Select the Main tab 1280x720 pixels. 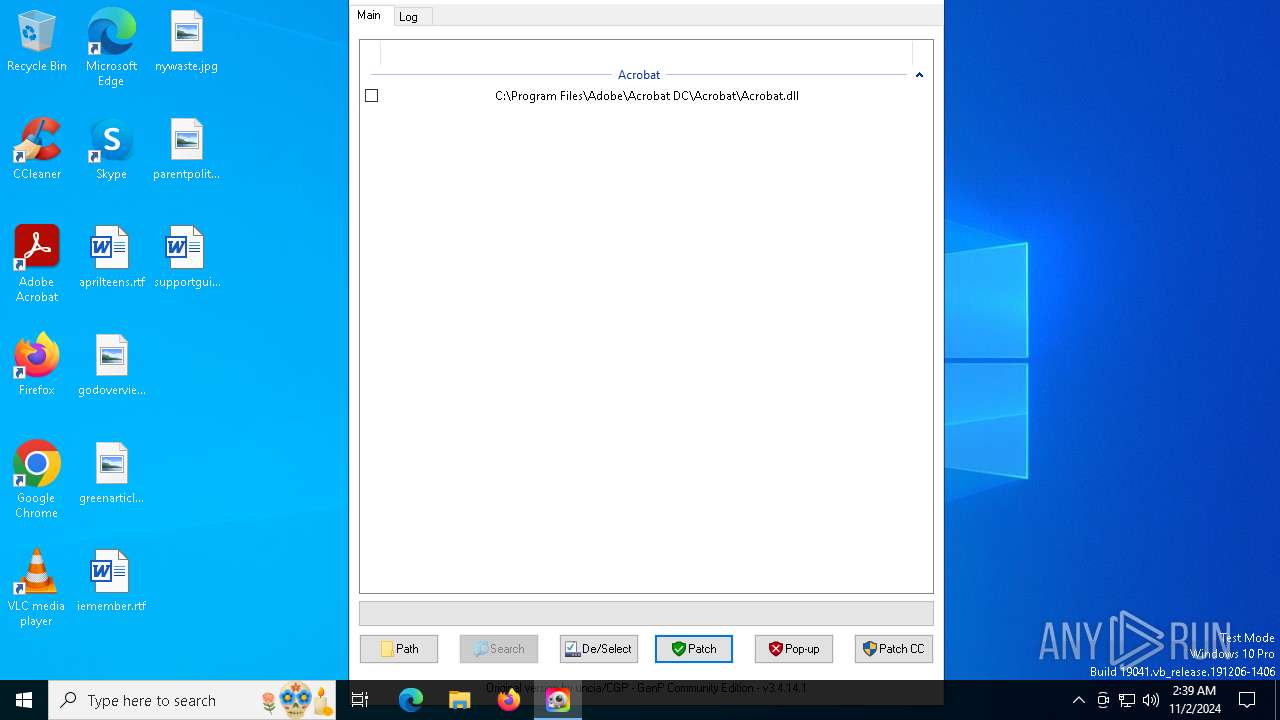pos(369,15)
